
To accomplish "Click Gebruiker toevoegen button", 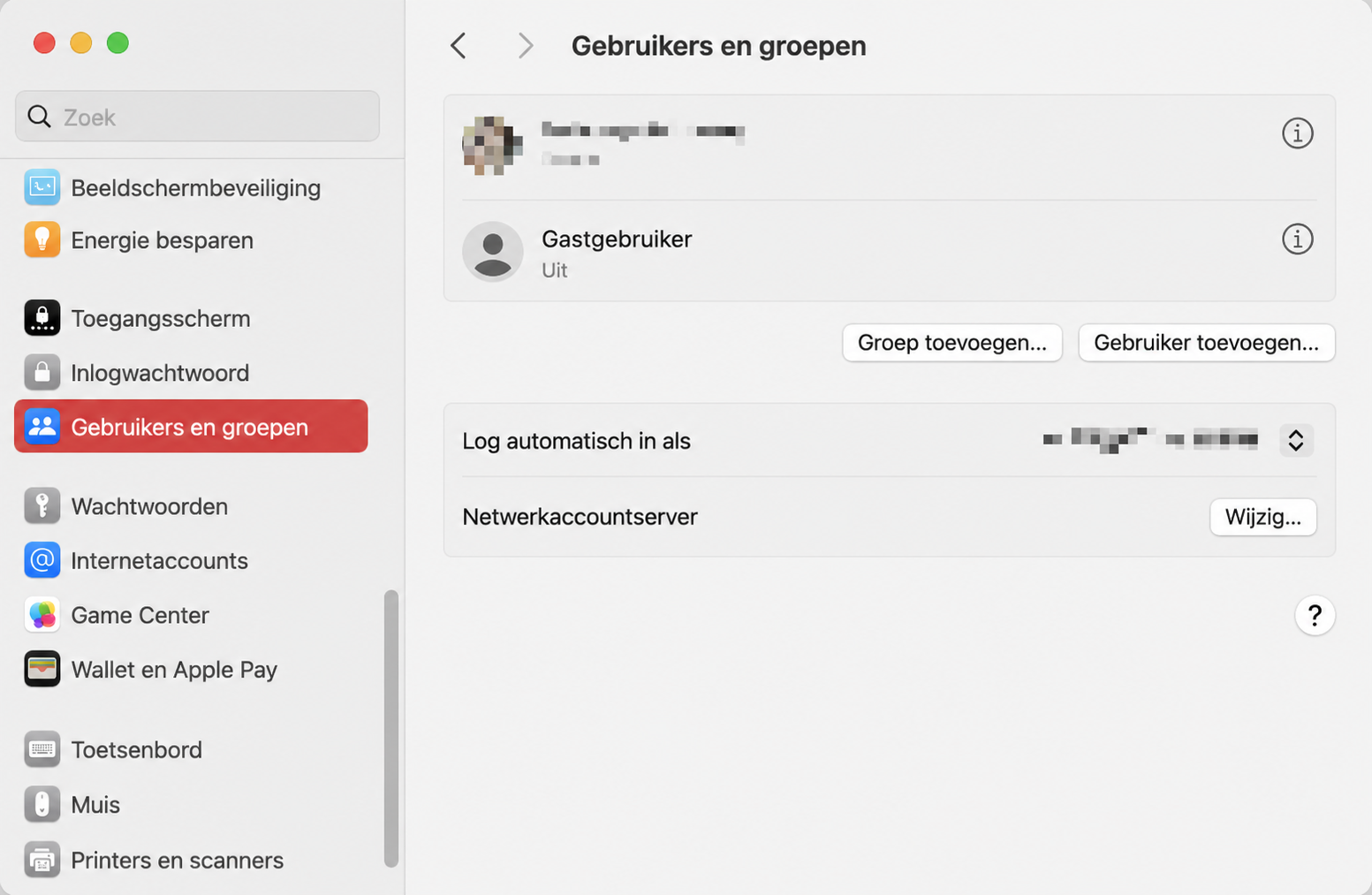I will [x=1207, y=343].
